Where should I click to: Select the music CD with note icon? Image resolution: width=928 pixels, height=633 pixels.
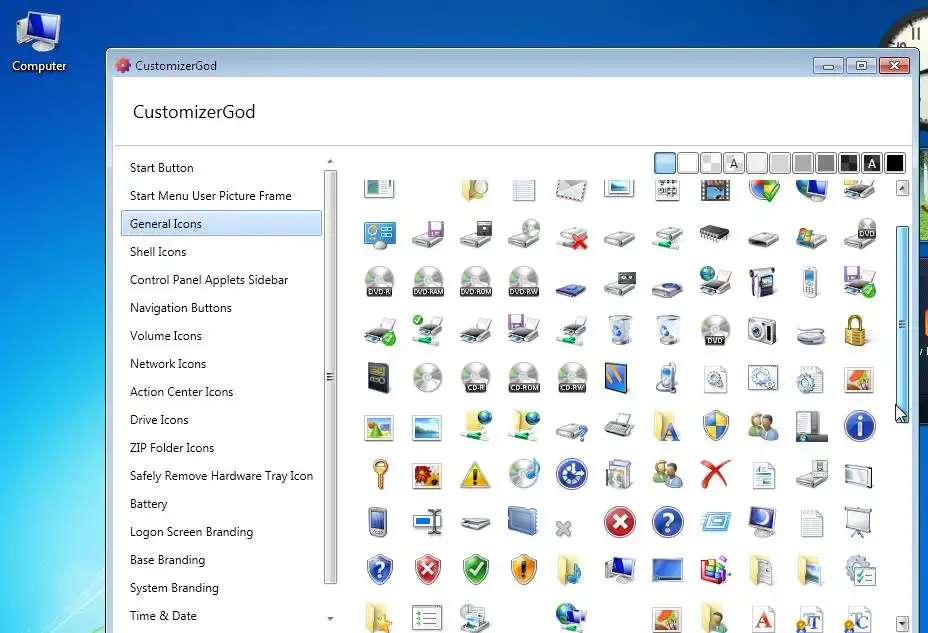pos(524,473)
